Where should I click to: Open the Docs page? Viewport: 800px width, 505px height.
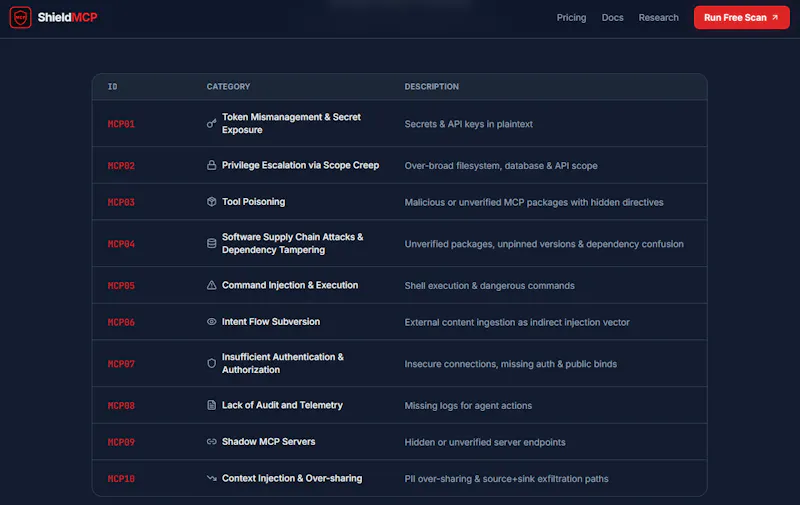[612, 17]
